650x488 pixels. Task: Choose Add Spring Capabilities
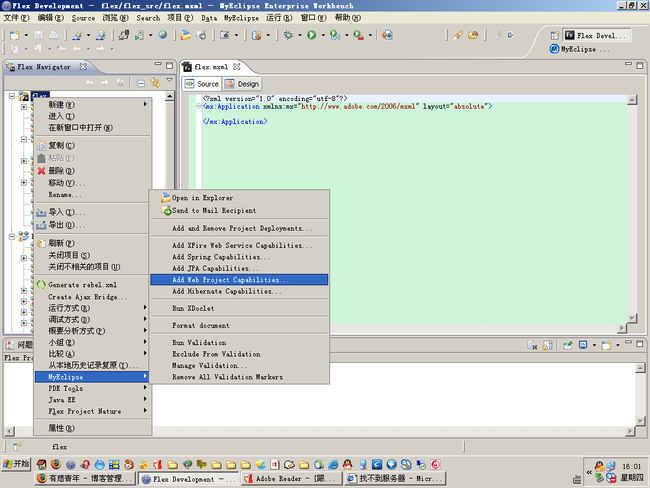pos(239,257)
